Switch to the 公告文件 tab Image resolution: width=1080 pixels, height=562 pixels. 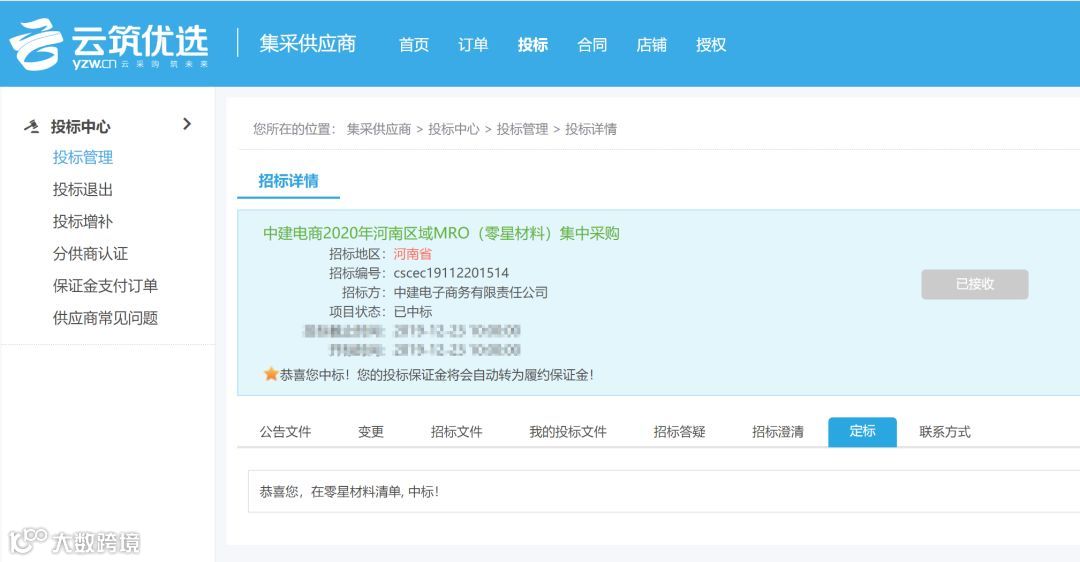(x=285, y=432)
